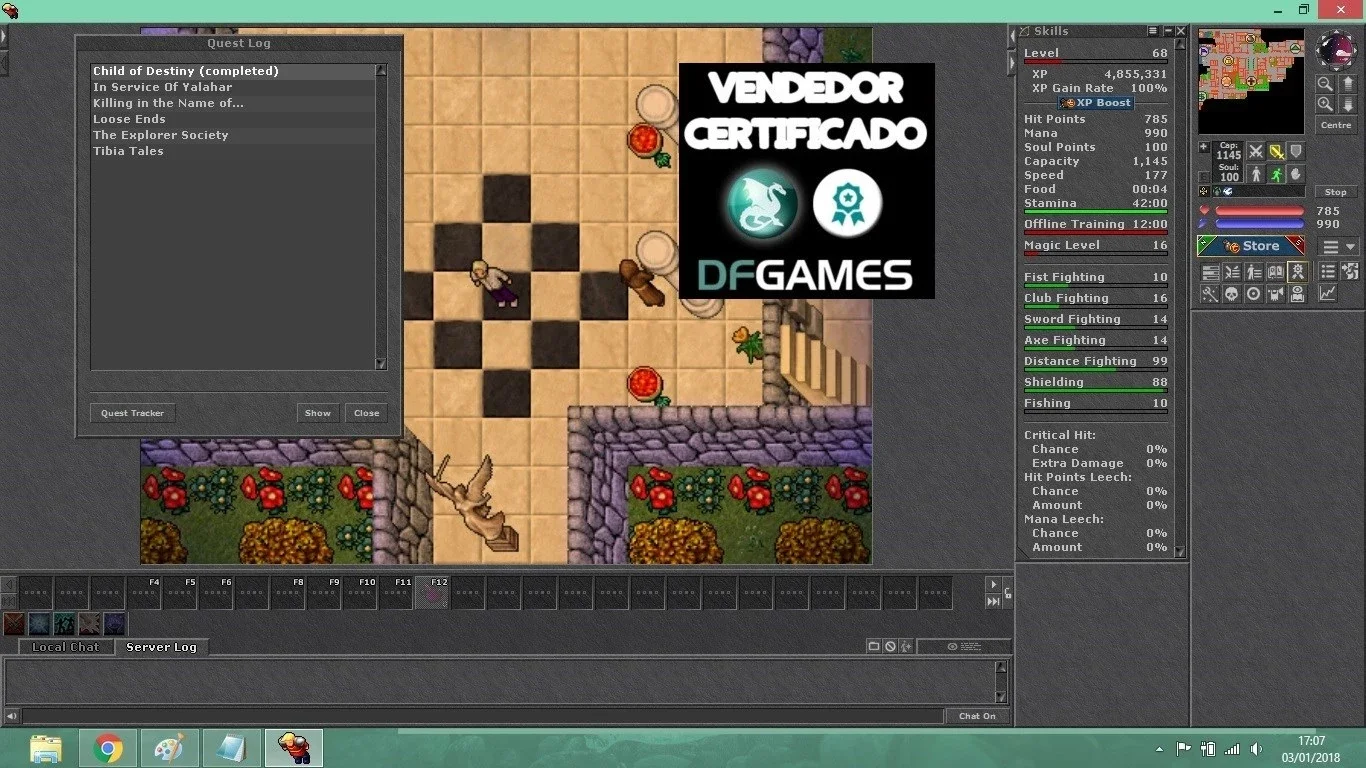Click the ignore-list icon above the chat console
The height and width of the screenshot is (768, 1366).
click(x=890, y=647)
